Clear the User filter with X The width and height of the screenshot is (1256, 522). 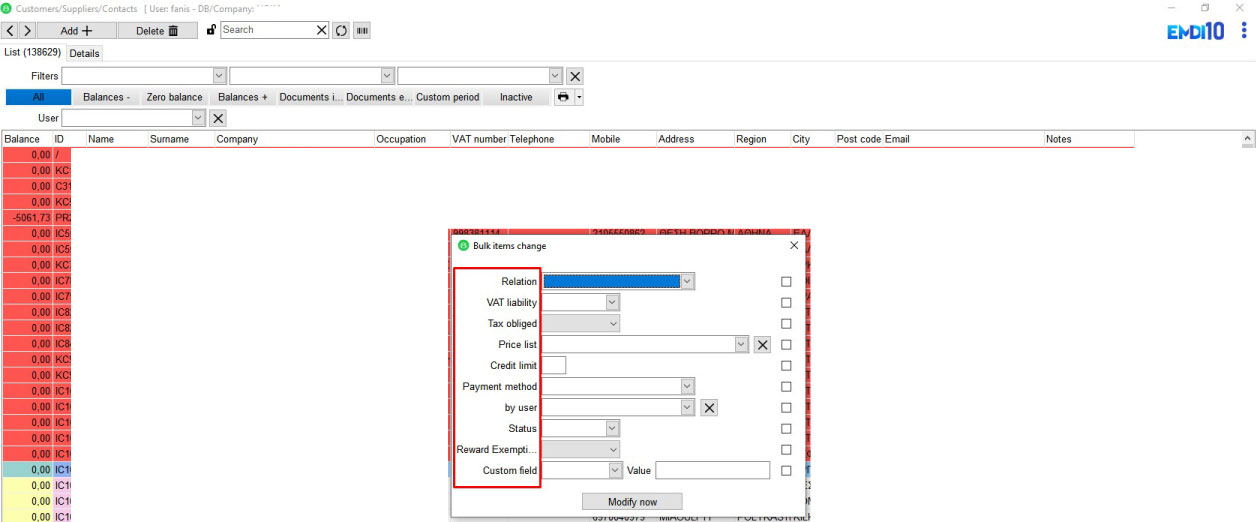pos(218,118)
